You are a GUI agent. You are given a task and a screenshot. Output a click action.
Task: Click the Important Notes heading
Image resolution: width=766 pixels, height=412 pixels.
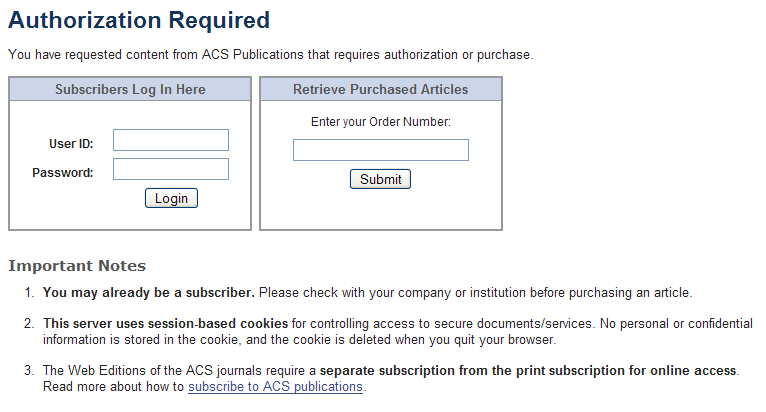click(77, 266)
